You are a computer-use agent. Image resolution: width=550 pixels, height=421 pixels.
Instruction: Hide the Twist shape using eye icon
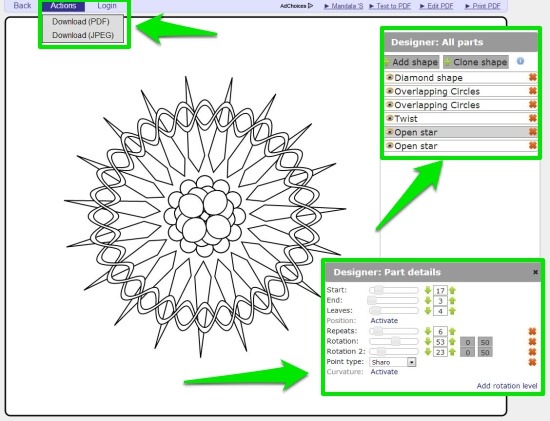(389, 118)
